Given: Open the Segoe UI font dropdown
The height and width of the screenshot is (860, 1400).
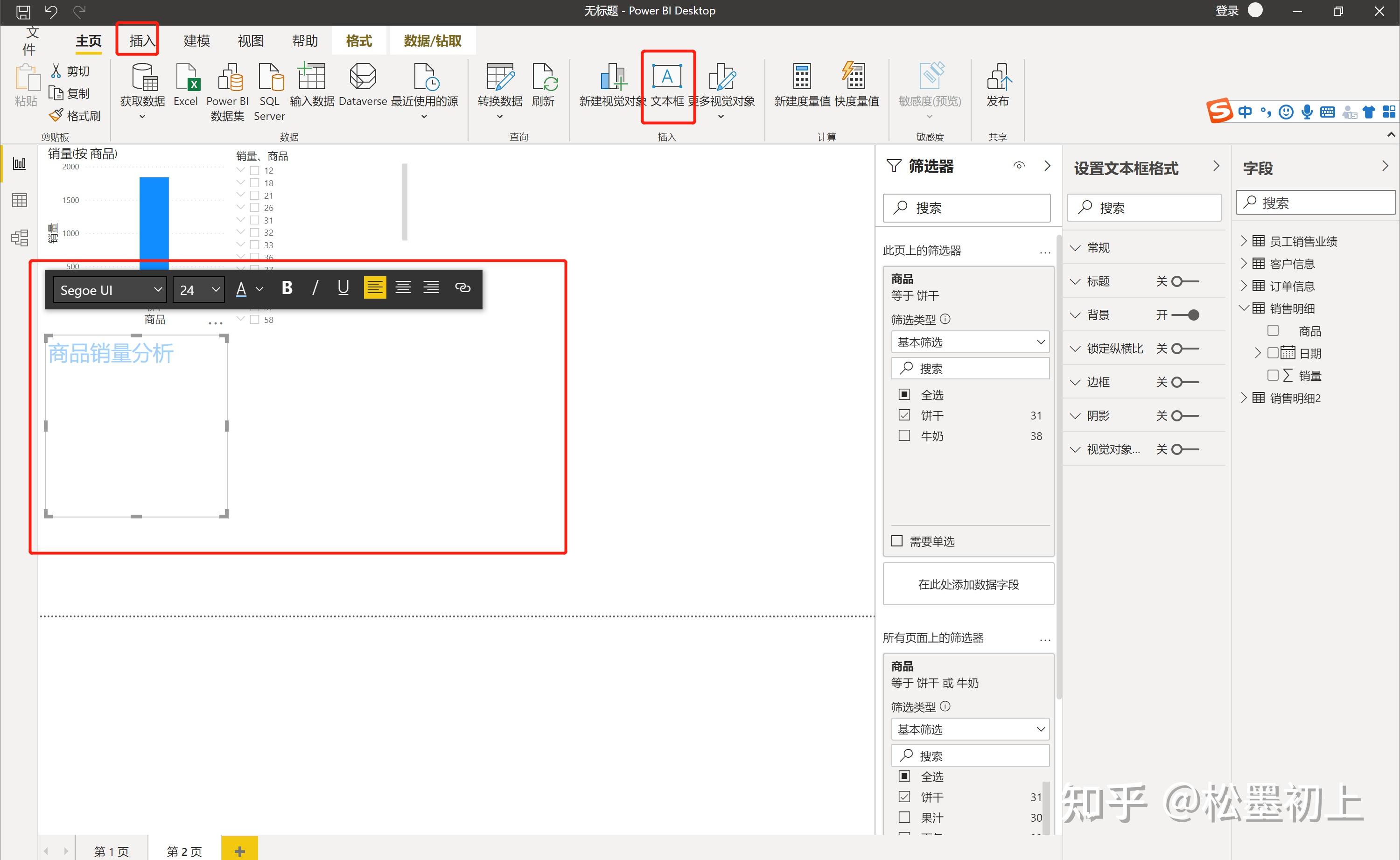Looking at the screenshot, I should click(110, 289).
